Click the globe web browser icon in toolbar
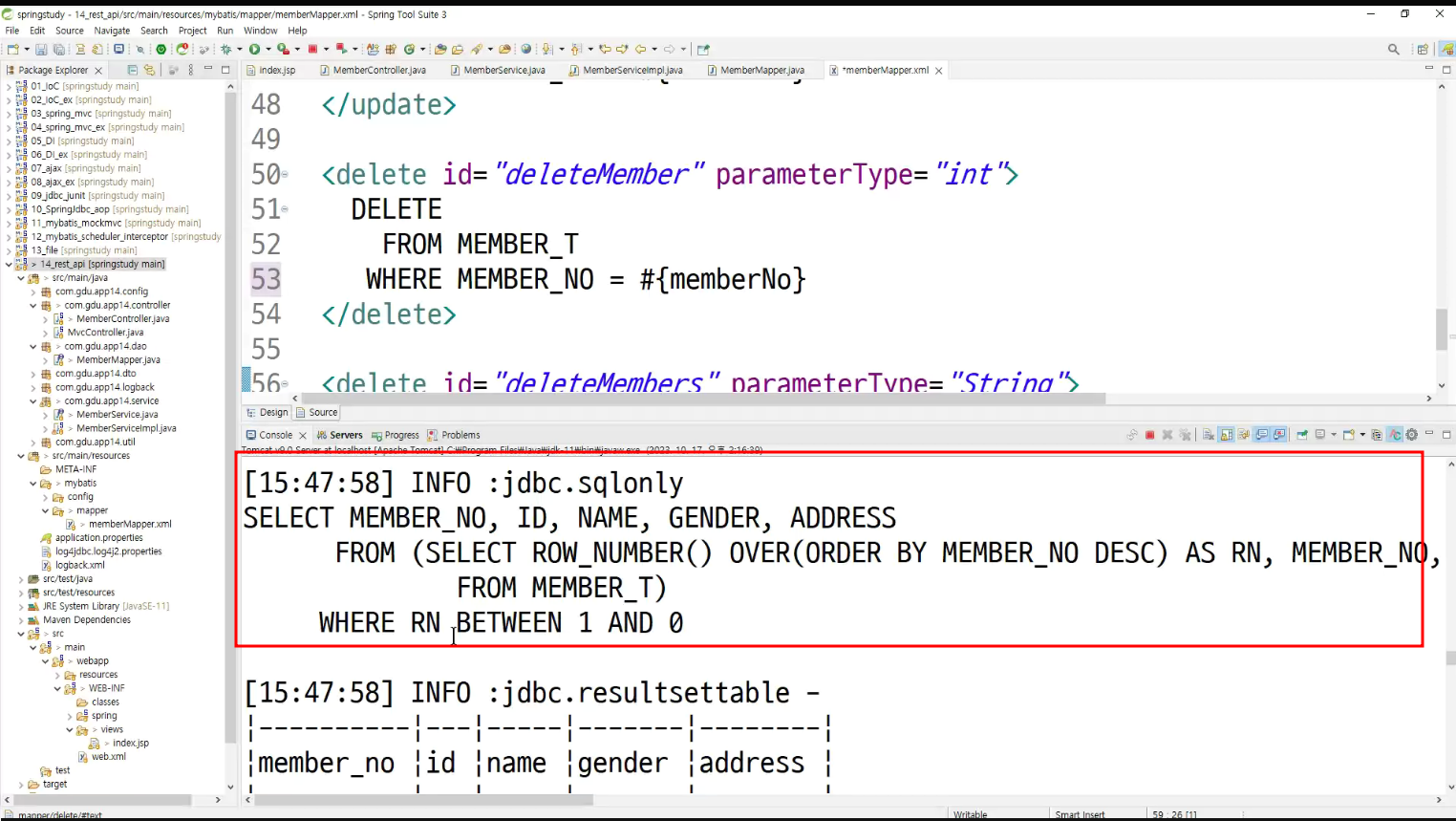 pos(526,50)
